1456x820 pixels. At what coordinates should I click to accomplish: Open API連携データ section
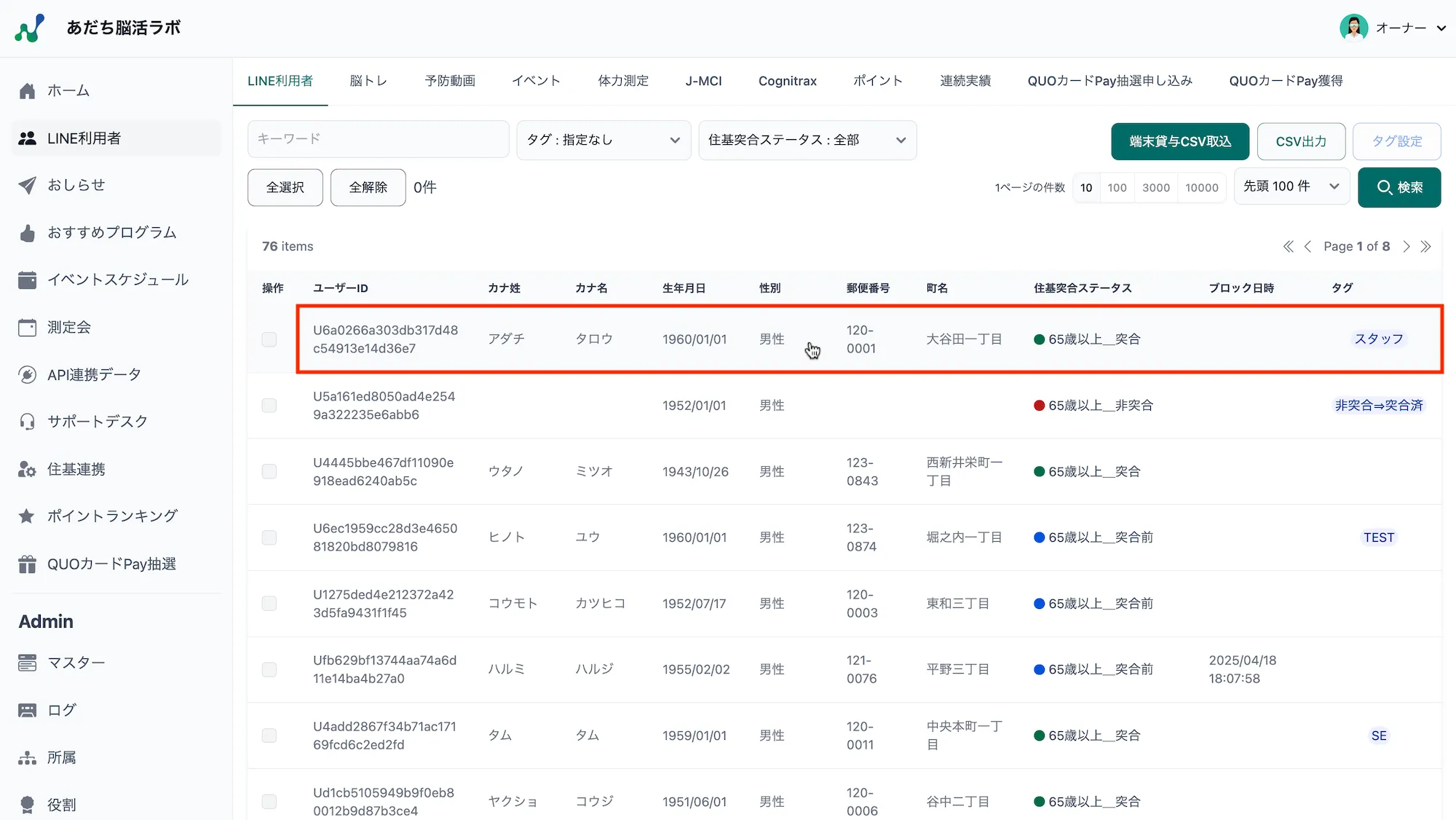coord(93,374)
